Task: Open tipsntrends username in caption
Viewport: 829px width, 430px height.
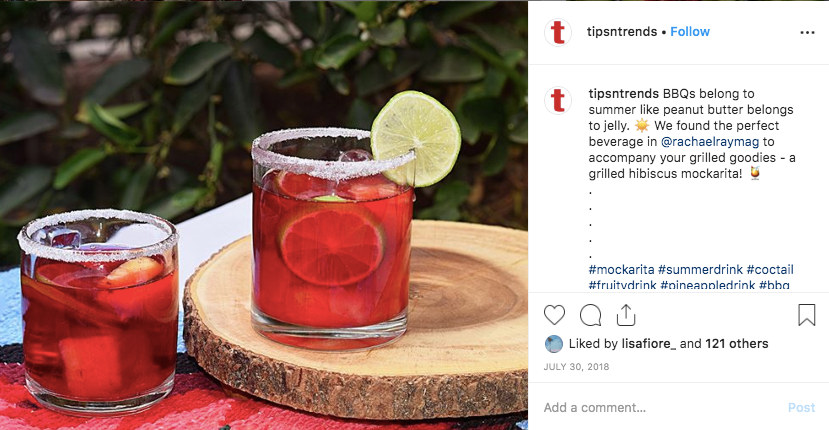Action: pos(623,94)
